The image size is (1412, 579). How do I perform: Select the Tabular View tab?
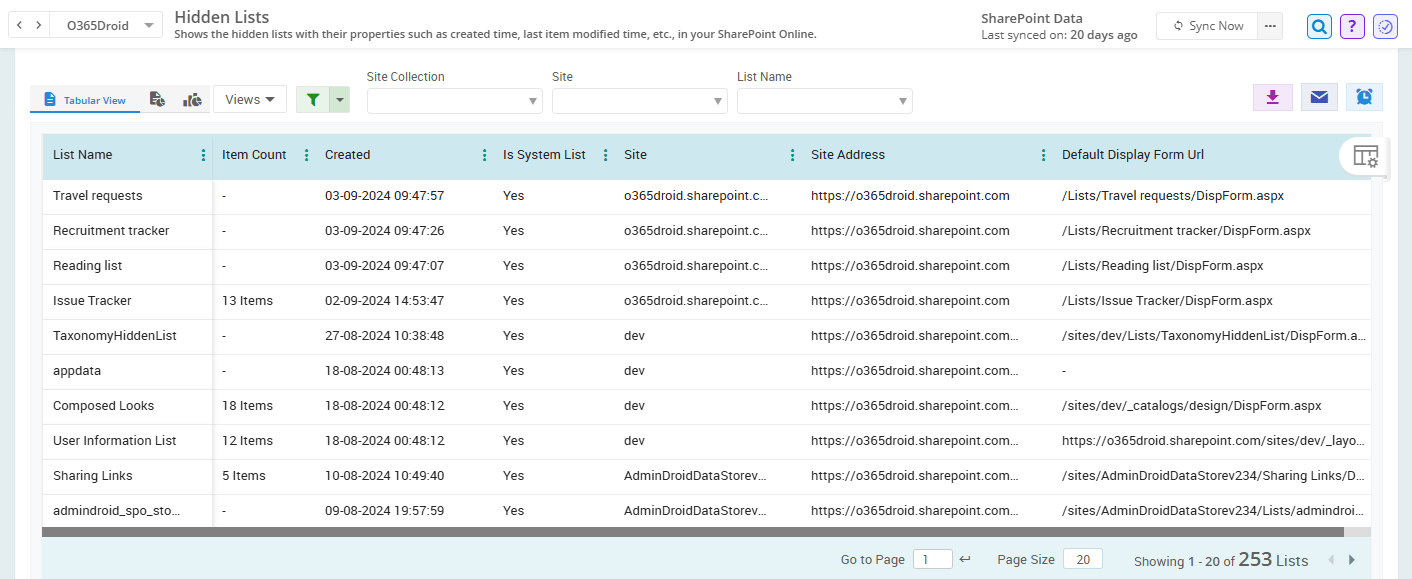(x=84, y=99)
